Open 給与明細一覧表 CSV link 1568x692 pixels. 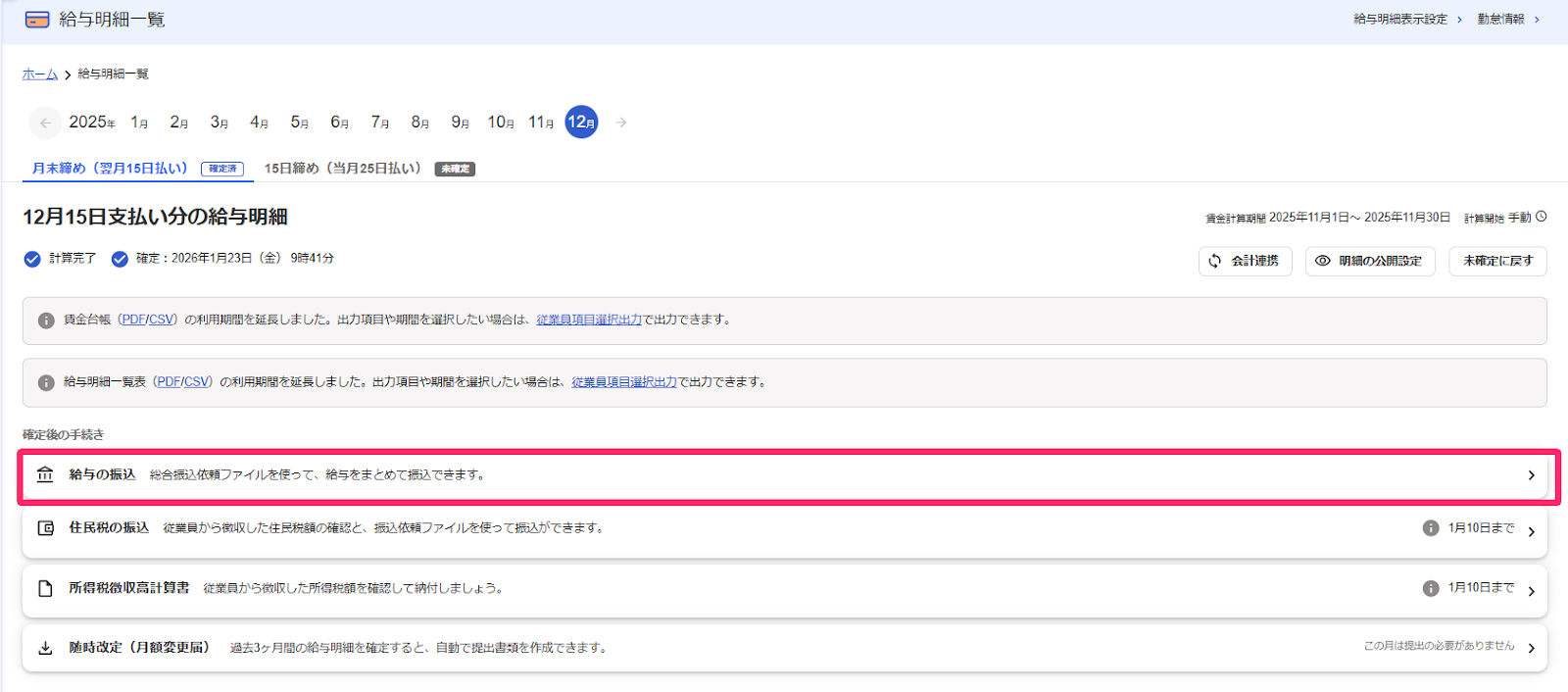(196, 383)
